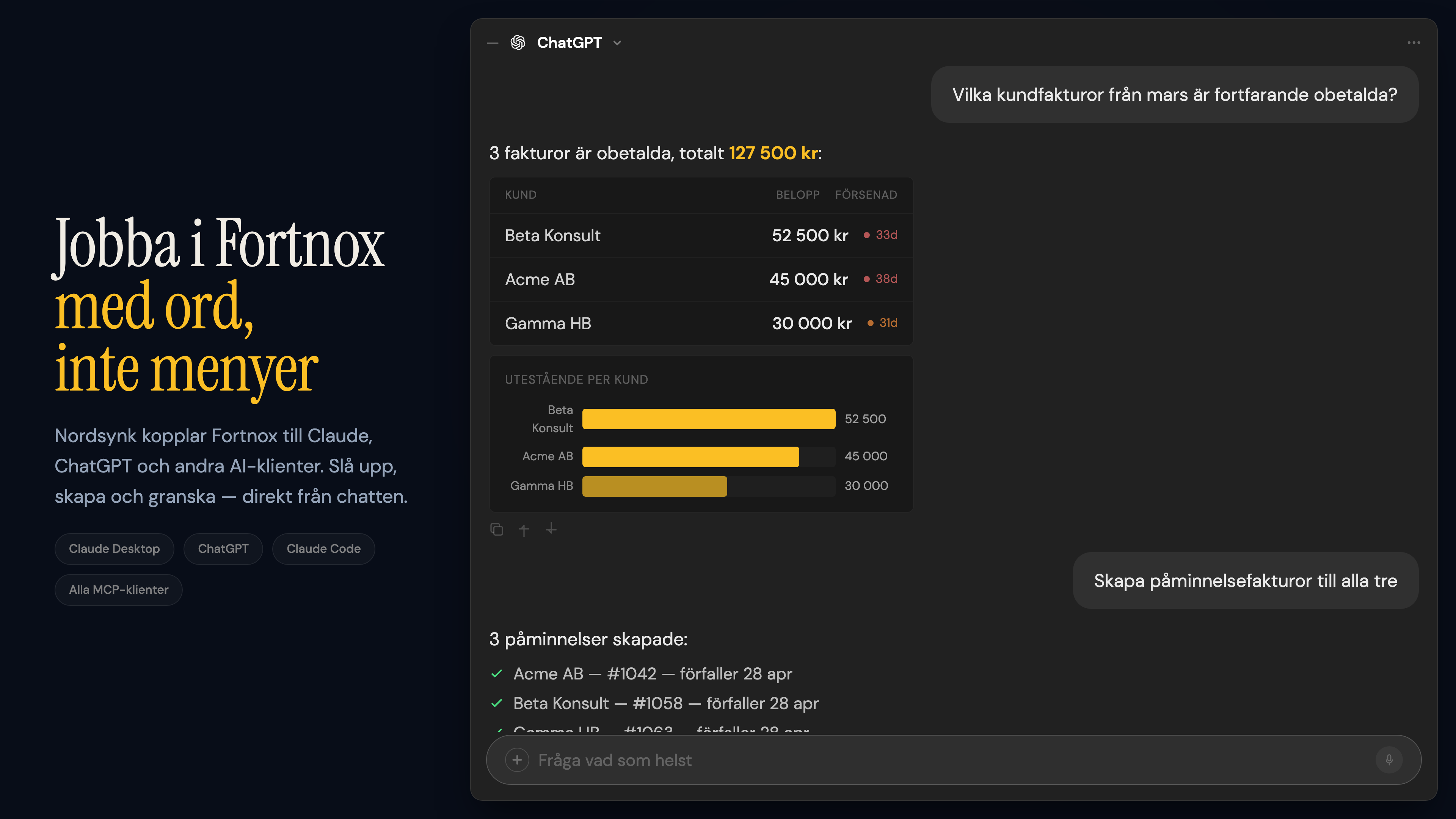Click the 127 500 kr total amount
The width and height of the screenshot is (1456, 819).
(773, 153)
